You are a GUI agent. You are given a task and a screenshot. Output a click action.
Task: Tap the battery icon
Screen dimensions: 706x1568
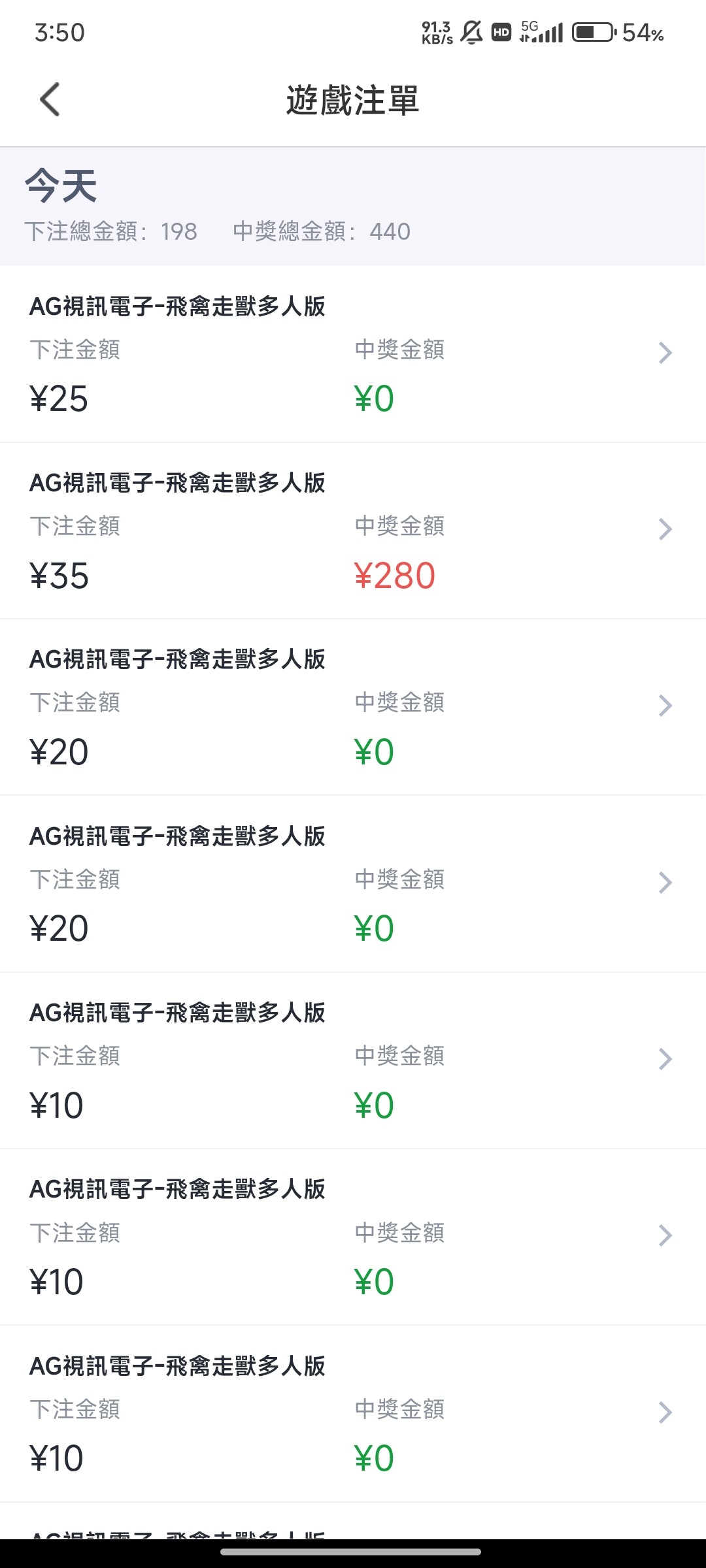click(594, 32)
